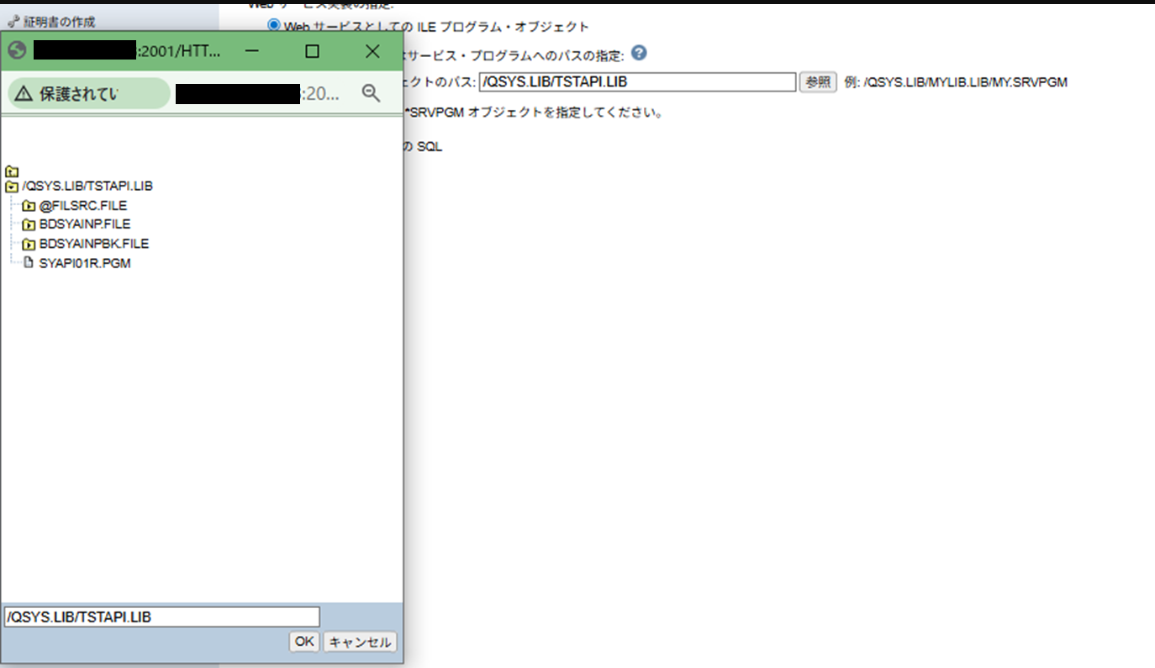Expand the @FILSRC.FILE folder icon
The width and height of the screenshot is (1155, 668).
tap(29, 205)
